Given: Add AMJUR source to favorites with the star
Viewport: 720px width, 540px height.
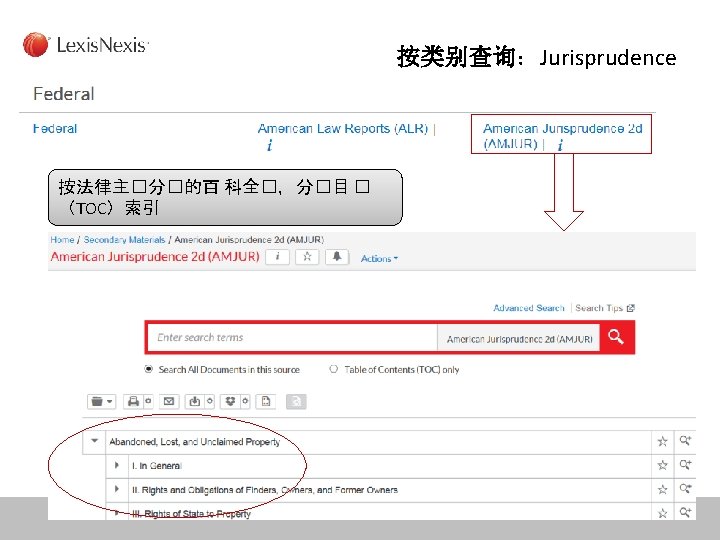Looking at the screenshot, I should [x=307, y=257].
